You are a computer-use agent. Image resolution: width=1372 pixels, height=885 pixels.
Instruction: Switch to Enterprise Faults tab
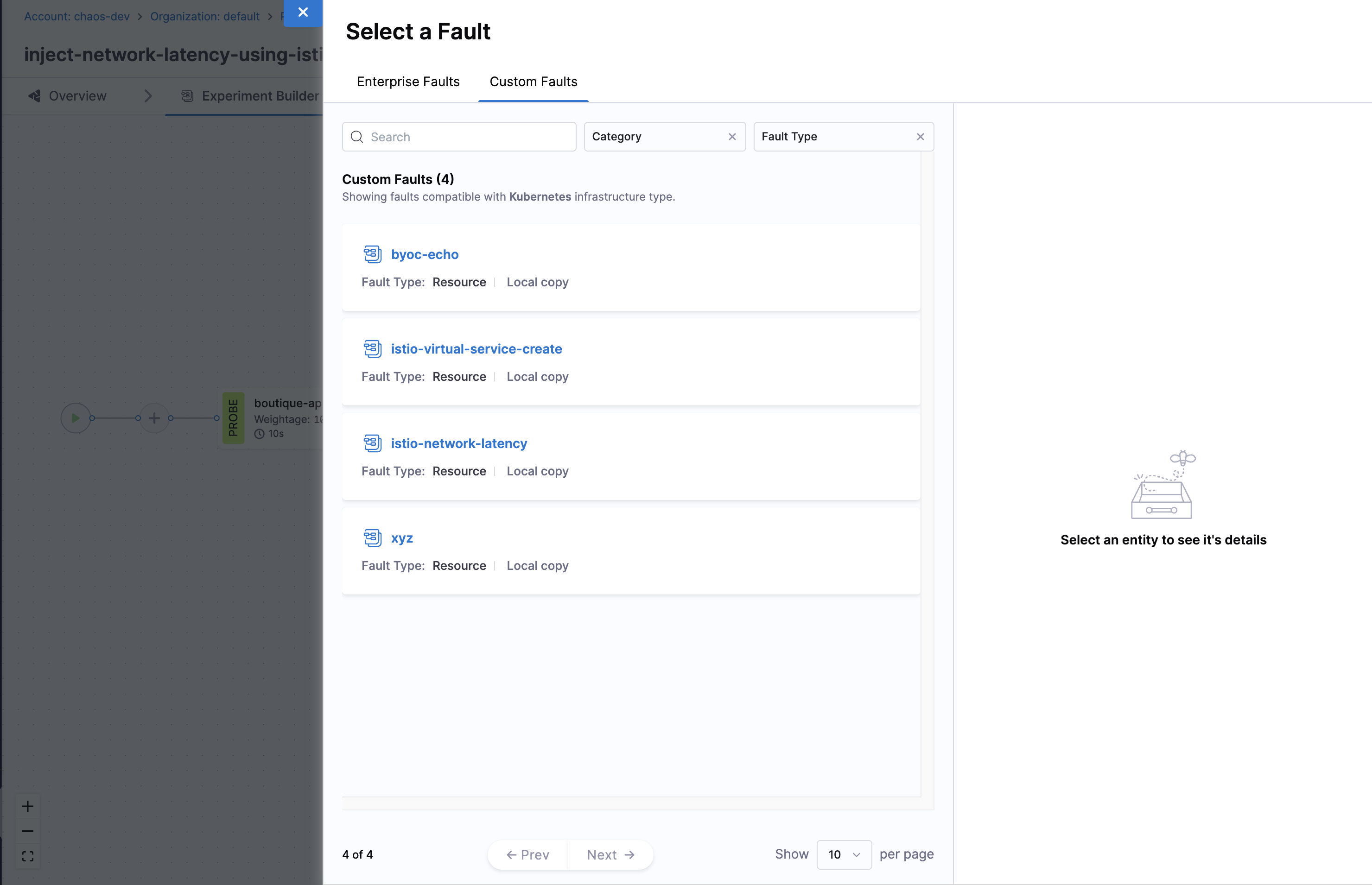pyautogui.click(x=408, y=82)
